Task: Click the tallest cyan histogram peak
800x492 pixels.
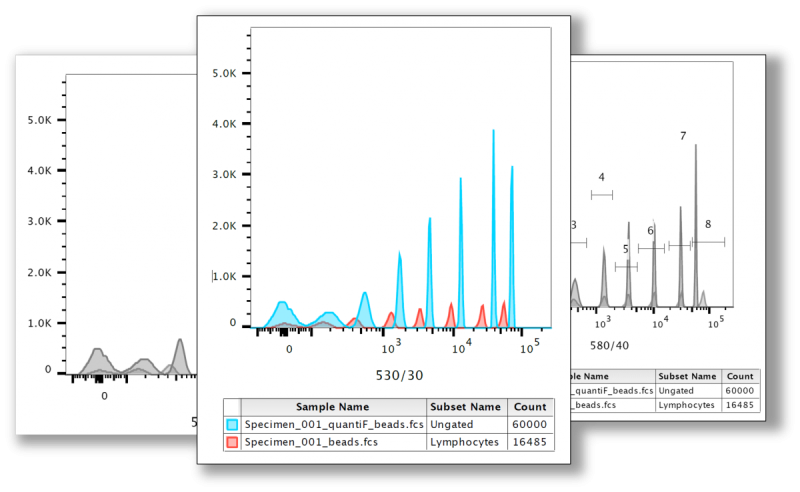Action: coord(493,225)
